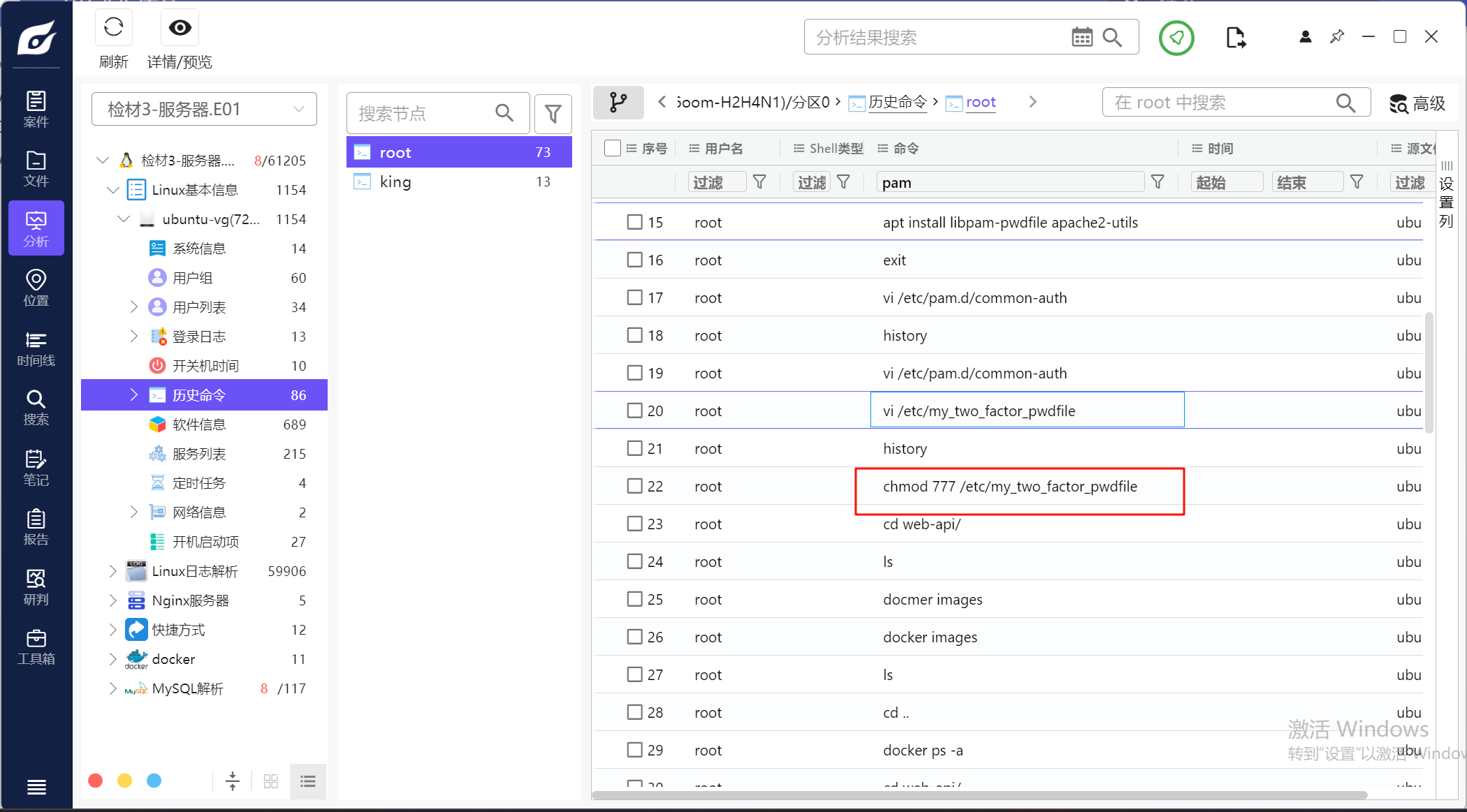Click the red color dot tag
1467x812 pixels.
point(96,781)
